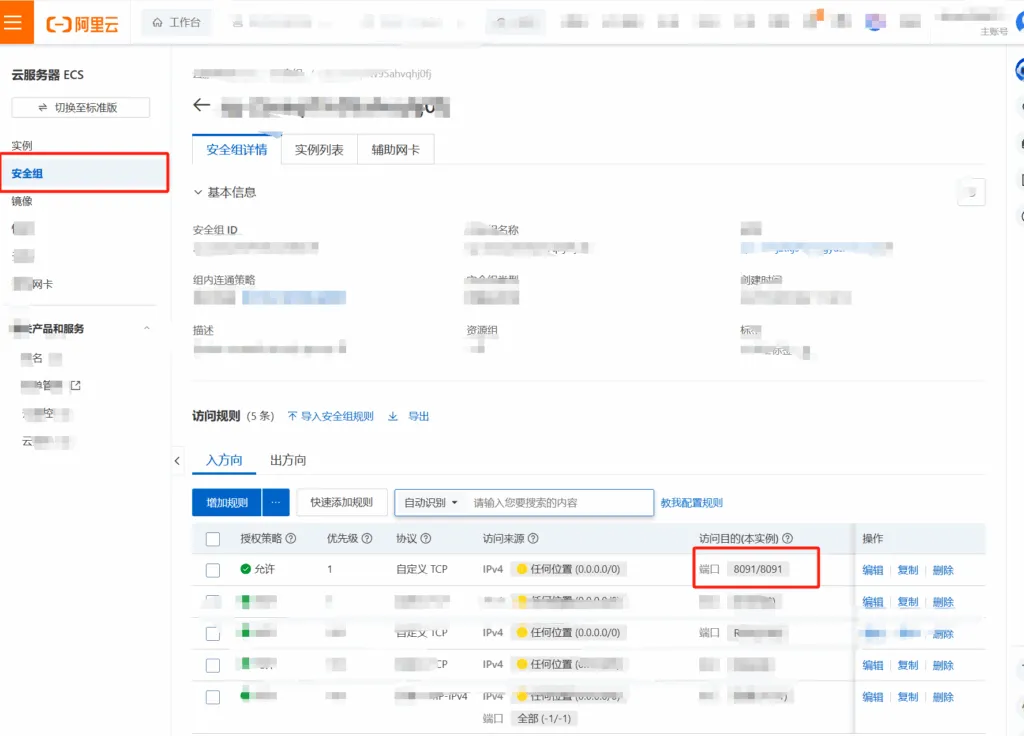Check the 8091/8091 rule row checkbox
Image resolution: width=1024 pixels, height=736 pixels.
(x=213, y=569)
